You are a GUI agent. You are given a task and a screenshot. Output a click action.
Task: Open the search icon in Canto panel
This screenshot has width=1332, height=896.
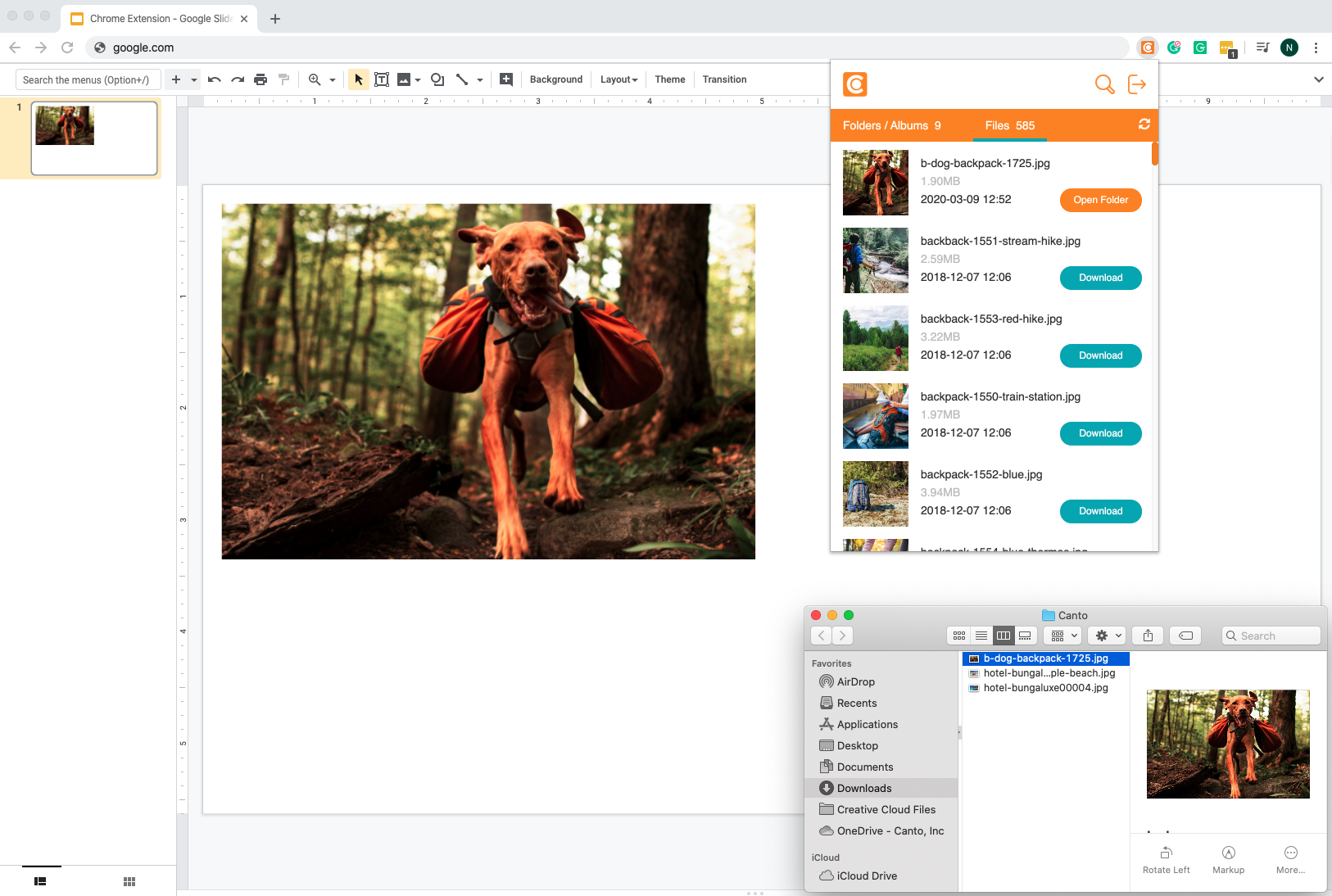click(x=1104, y=84)
